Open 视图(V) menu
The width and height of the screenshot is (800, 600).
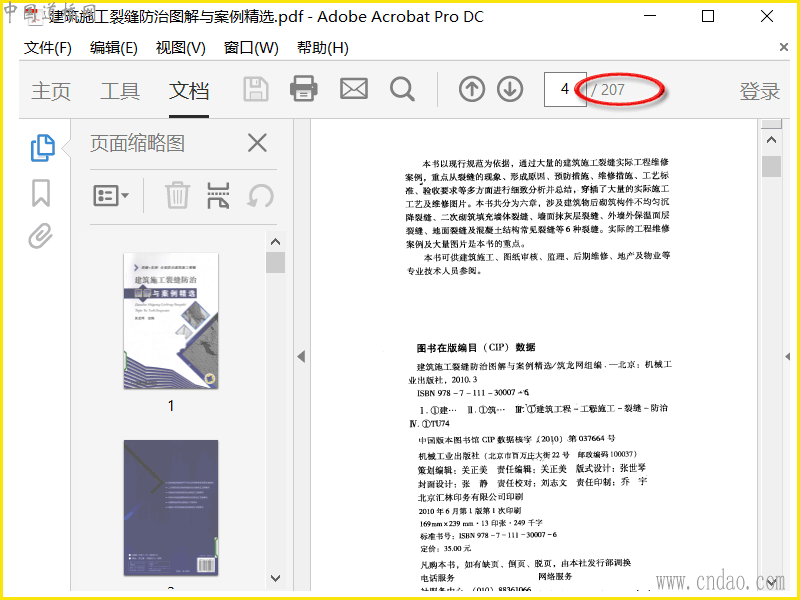181,48
